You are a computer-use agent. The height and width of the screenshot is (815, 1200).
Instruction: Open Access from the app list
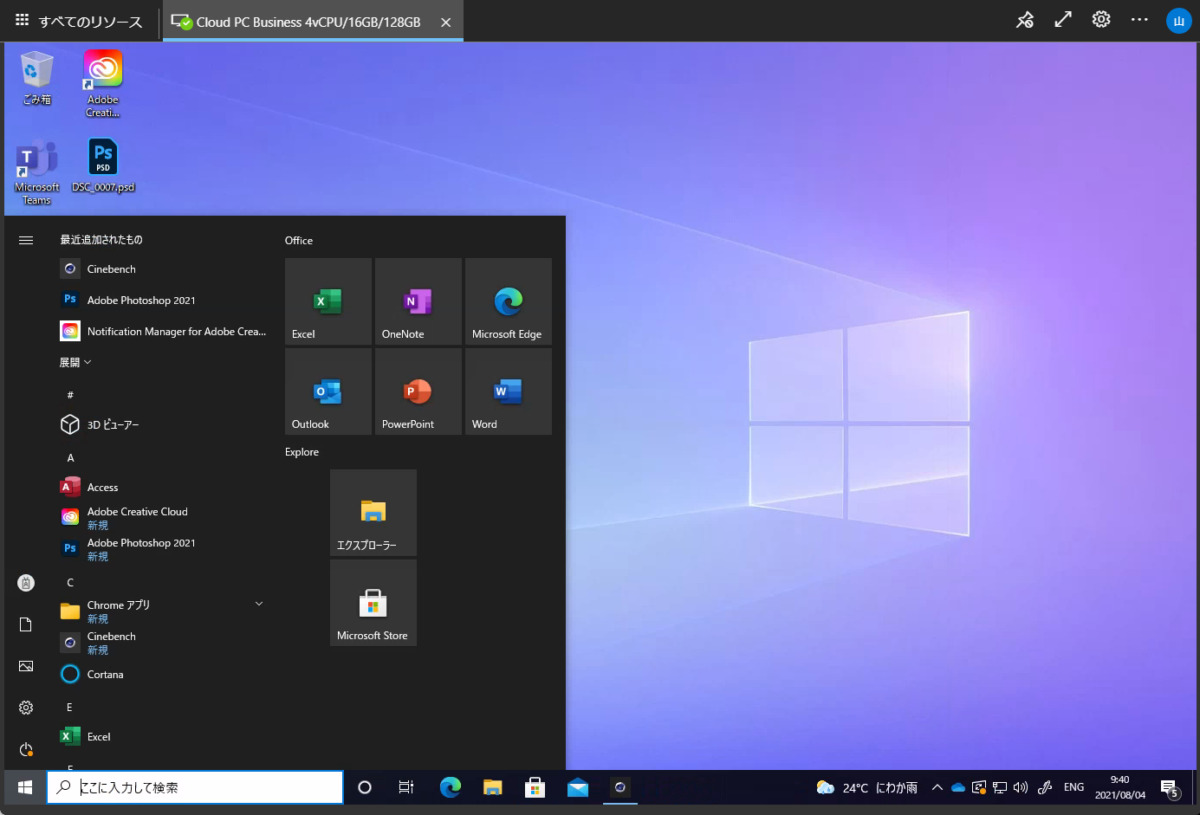click(x=163, y=487)
